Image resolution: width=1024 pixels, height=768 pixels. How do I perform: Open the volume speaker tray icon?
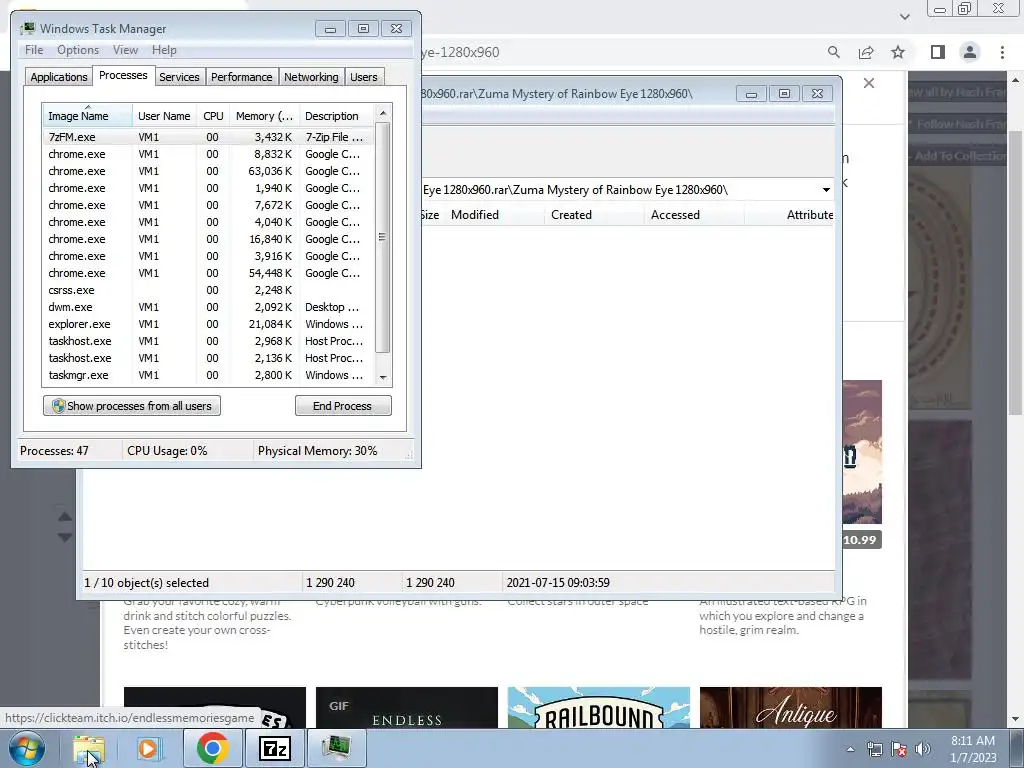[x=923, y=749]
